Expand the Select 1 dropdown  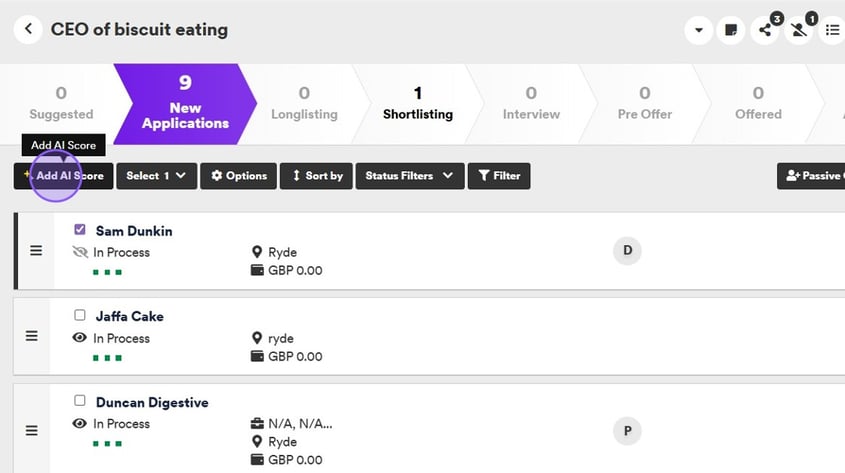pos(155,176)
